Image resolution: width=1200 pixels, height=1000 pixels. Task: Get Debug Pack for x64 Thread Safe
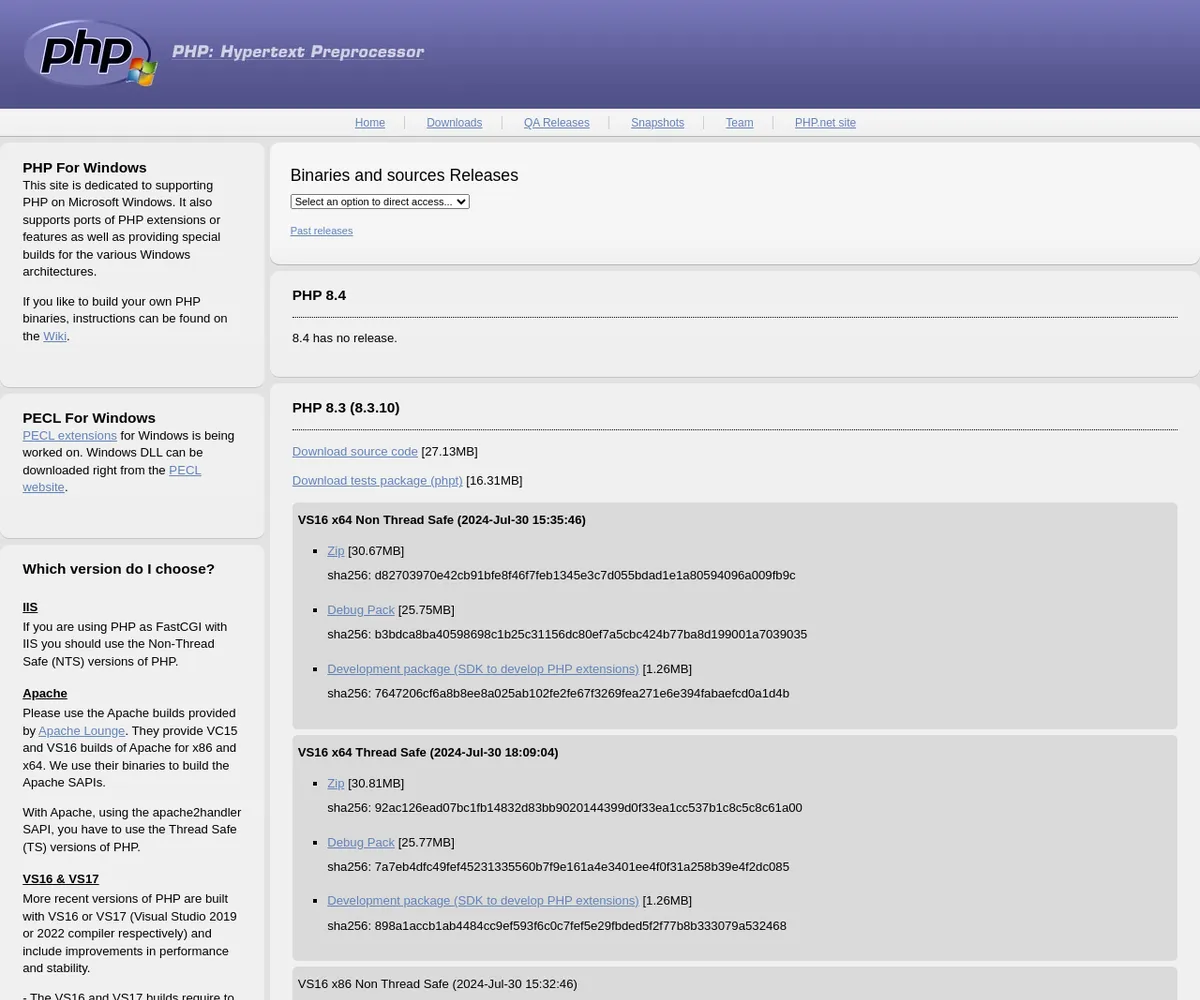360,843
